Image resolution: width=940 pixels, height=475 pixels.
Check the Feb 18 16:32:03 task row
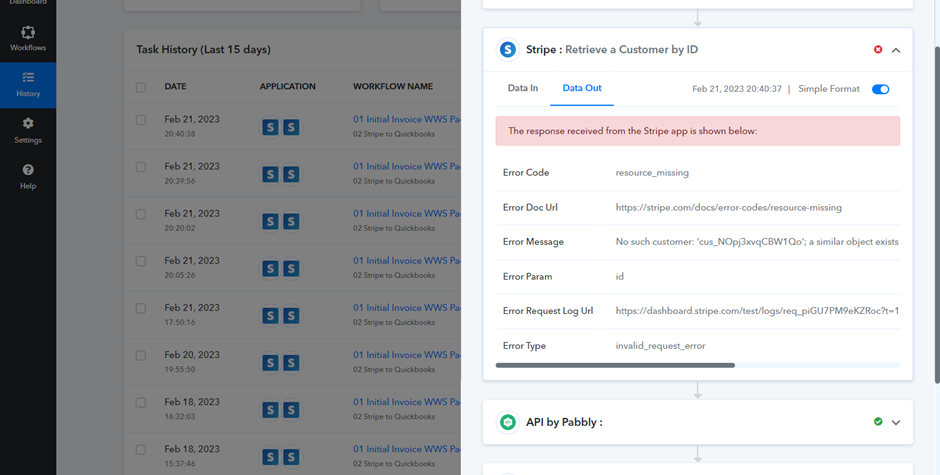(x=141, y=402)
